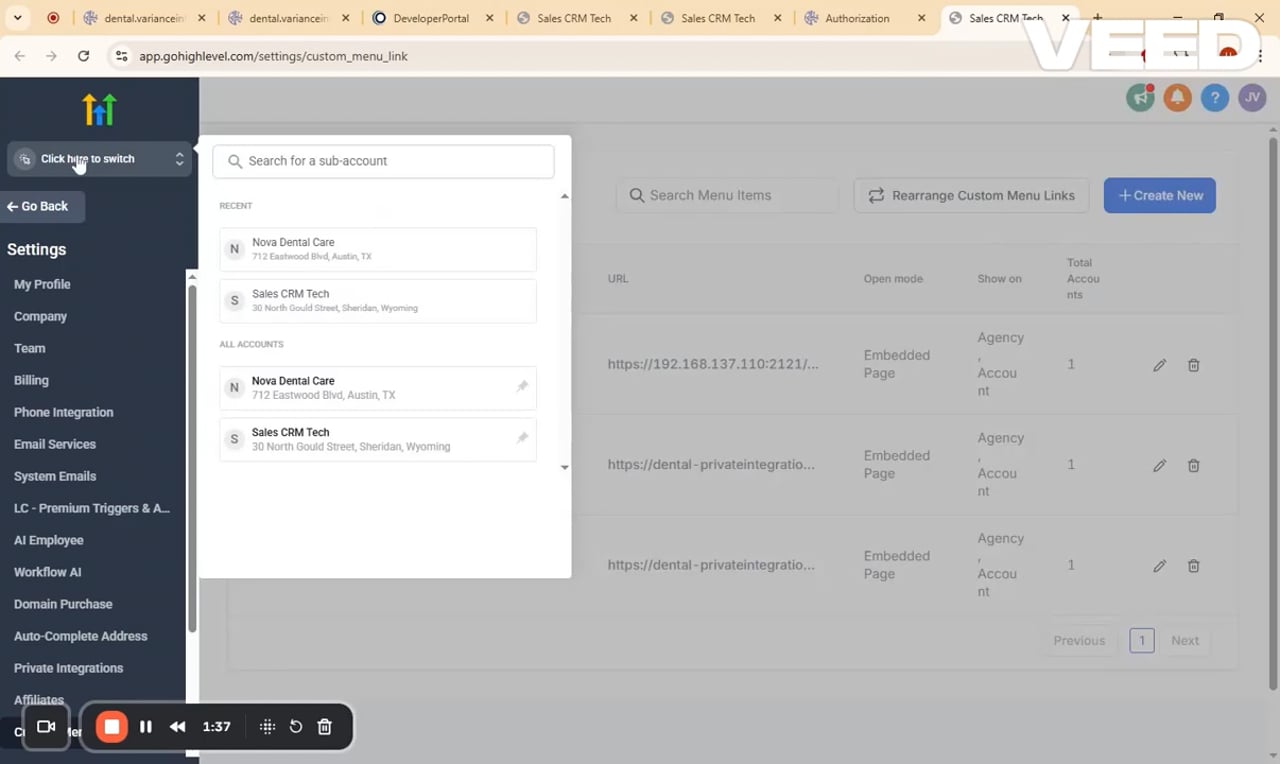The height and width of the screenshot is (764, 1280).
Task: Click the HighLevel arrows logo
Action: (99, 109)
